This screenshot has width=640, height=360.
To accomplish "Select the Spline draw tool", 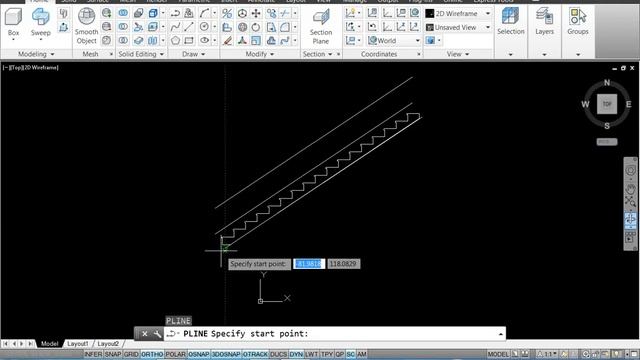I will (x=176, y=27).
